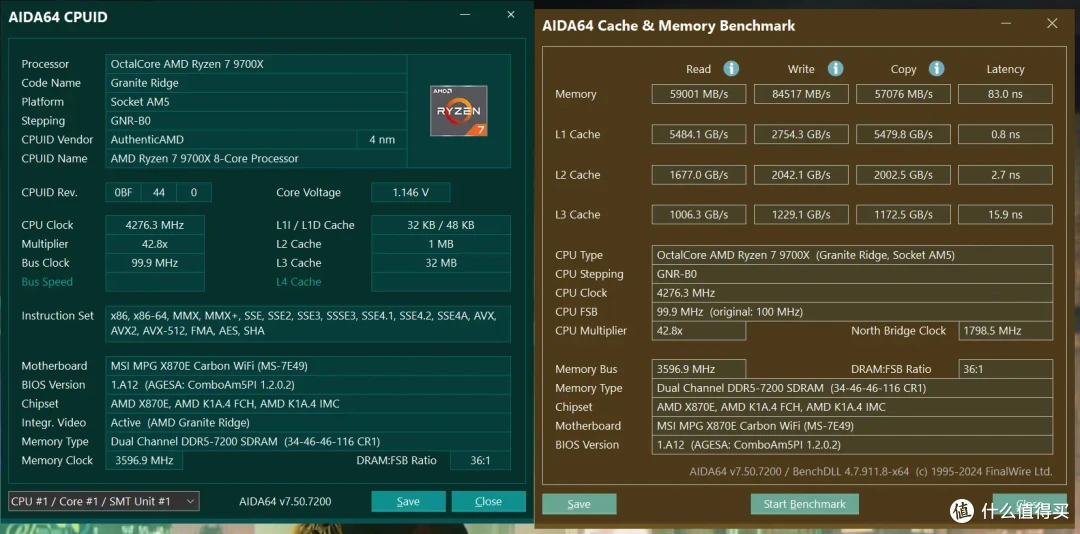Select the Memory Write value 84517 MB/s

(801, 94)
